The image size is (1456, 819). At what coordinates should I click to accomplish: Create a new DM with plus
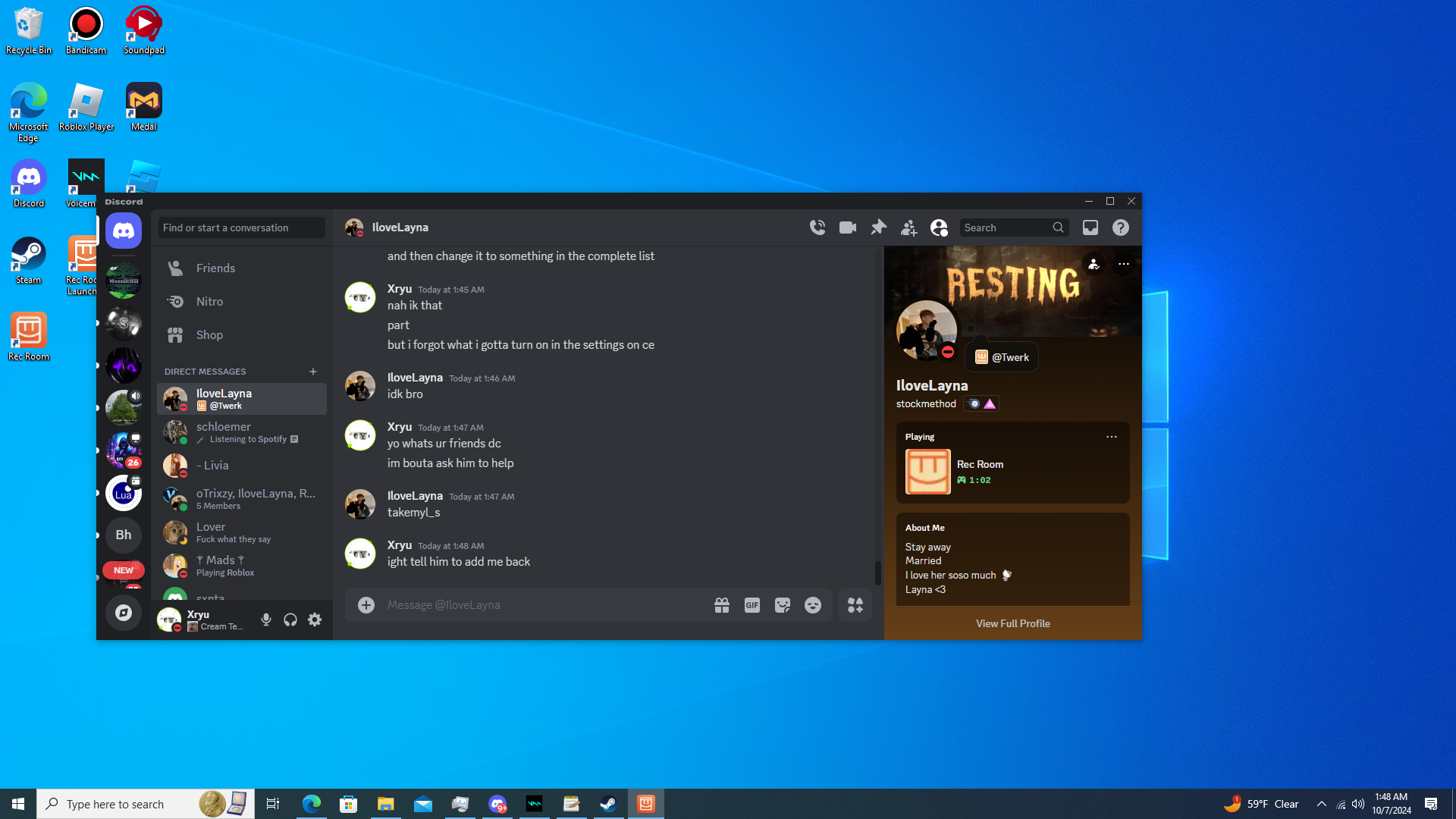[313, 372]
